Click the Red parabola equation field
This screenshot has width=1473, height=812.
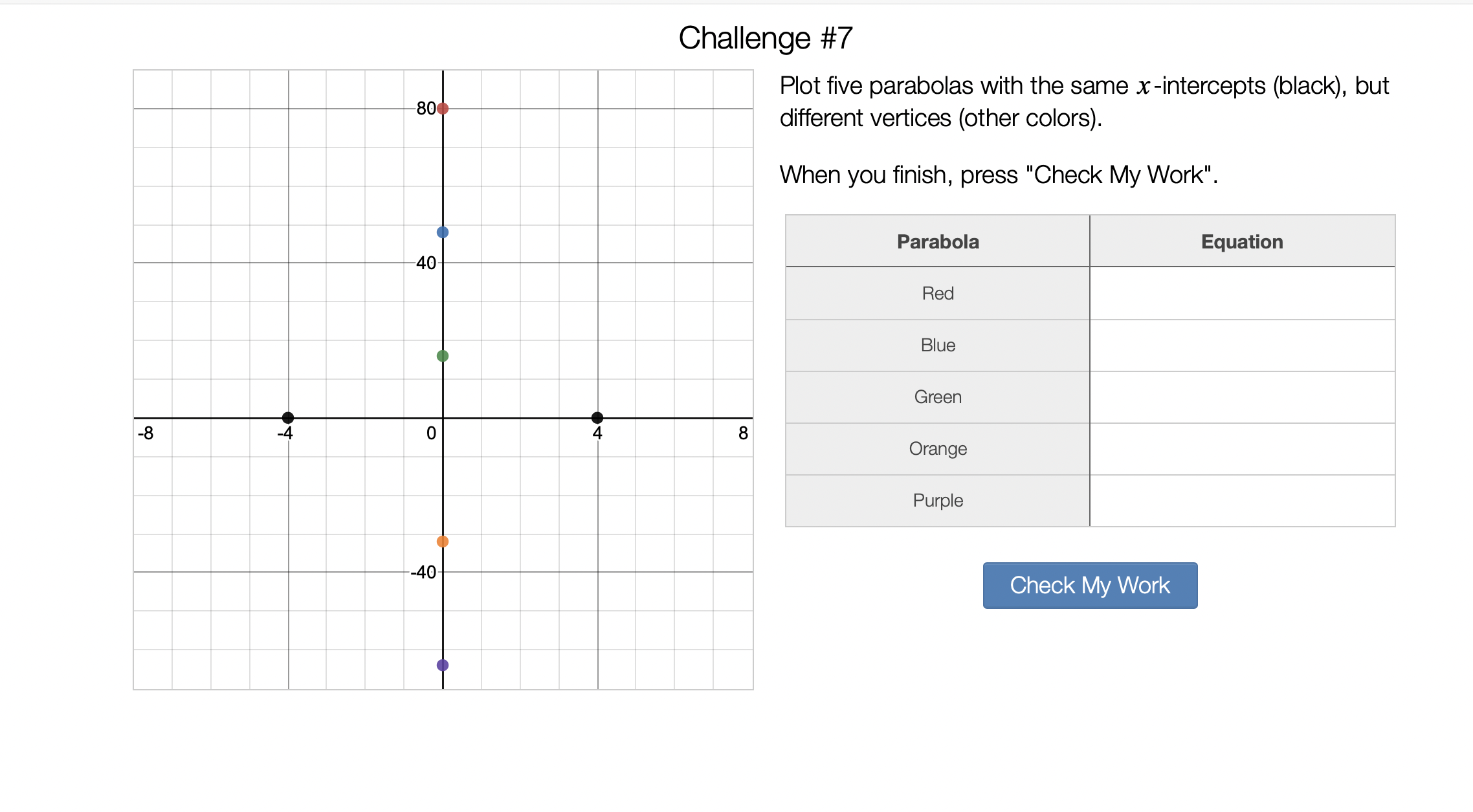(x=1242, y=294)
